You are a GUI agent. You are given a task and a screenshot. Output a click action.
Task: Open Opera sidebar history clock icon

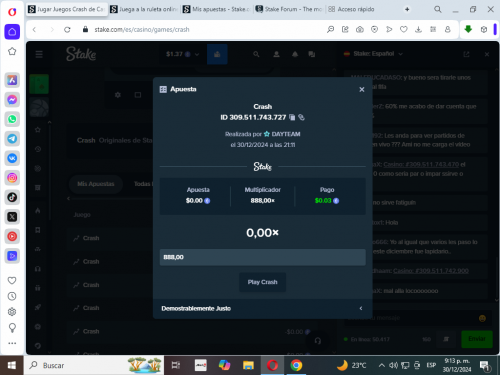[x=12, y=296]
